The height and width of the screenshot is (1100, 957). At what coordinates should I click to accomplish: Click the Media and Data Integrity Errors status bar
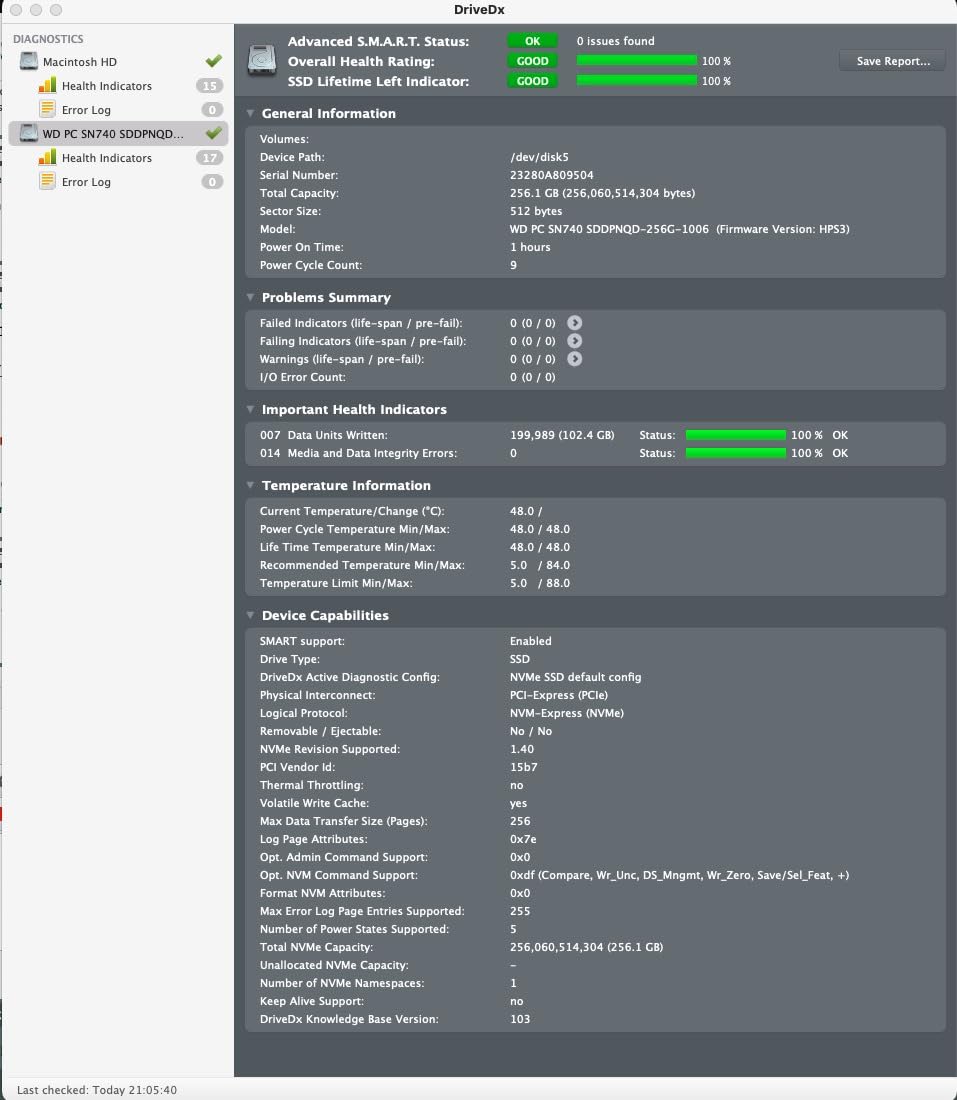(x=735, y=453)
